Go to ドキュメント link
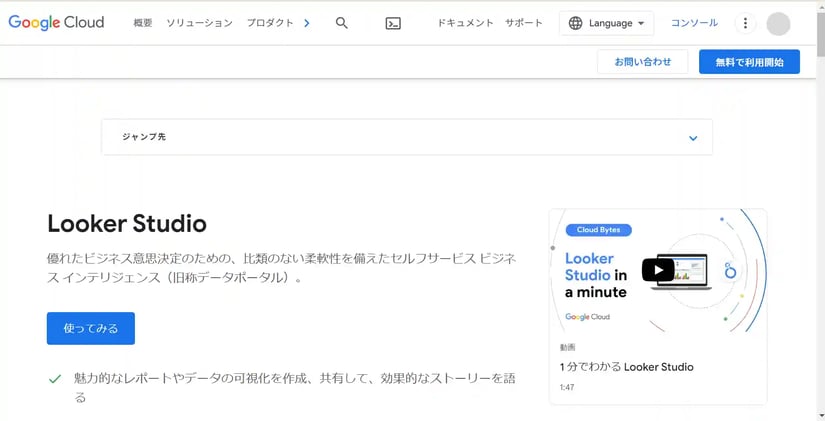 pos(466,23)
